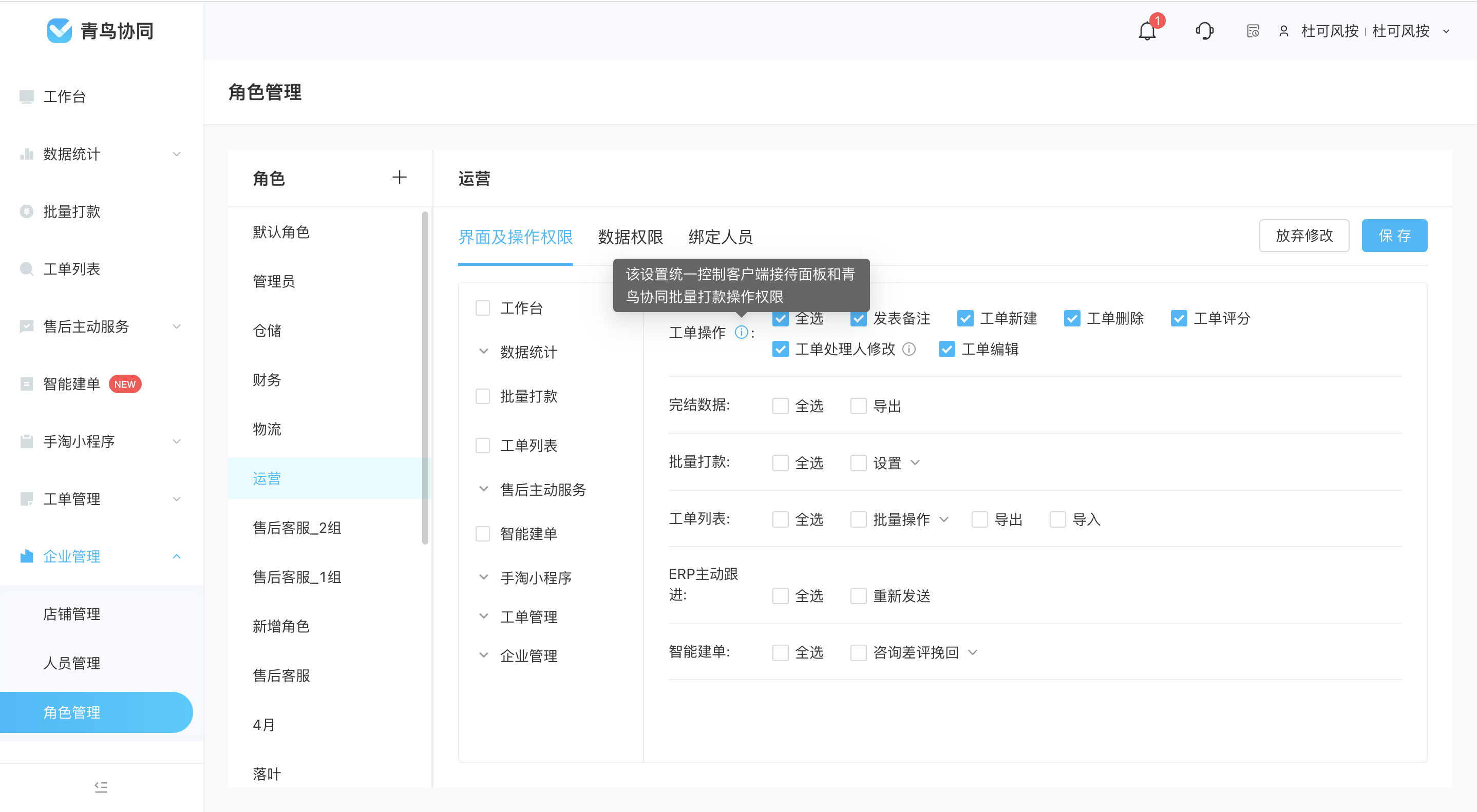Click the 工作台 sidebar monitor icon
Image resolution: width=1477 pixels, height=812 pixels.
[x=26, y=96]
